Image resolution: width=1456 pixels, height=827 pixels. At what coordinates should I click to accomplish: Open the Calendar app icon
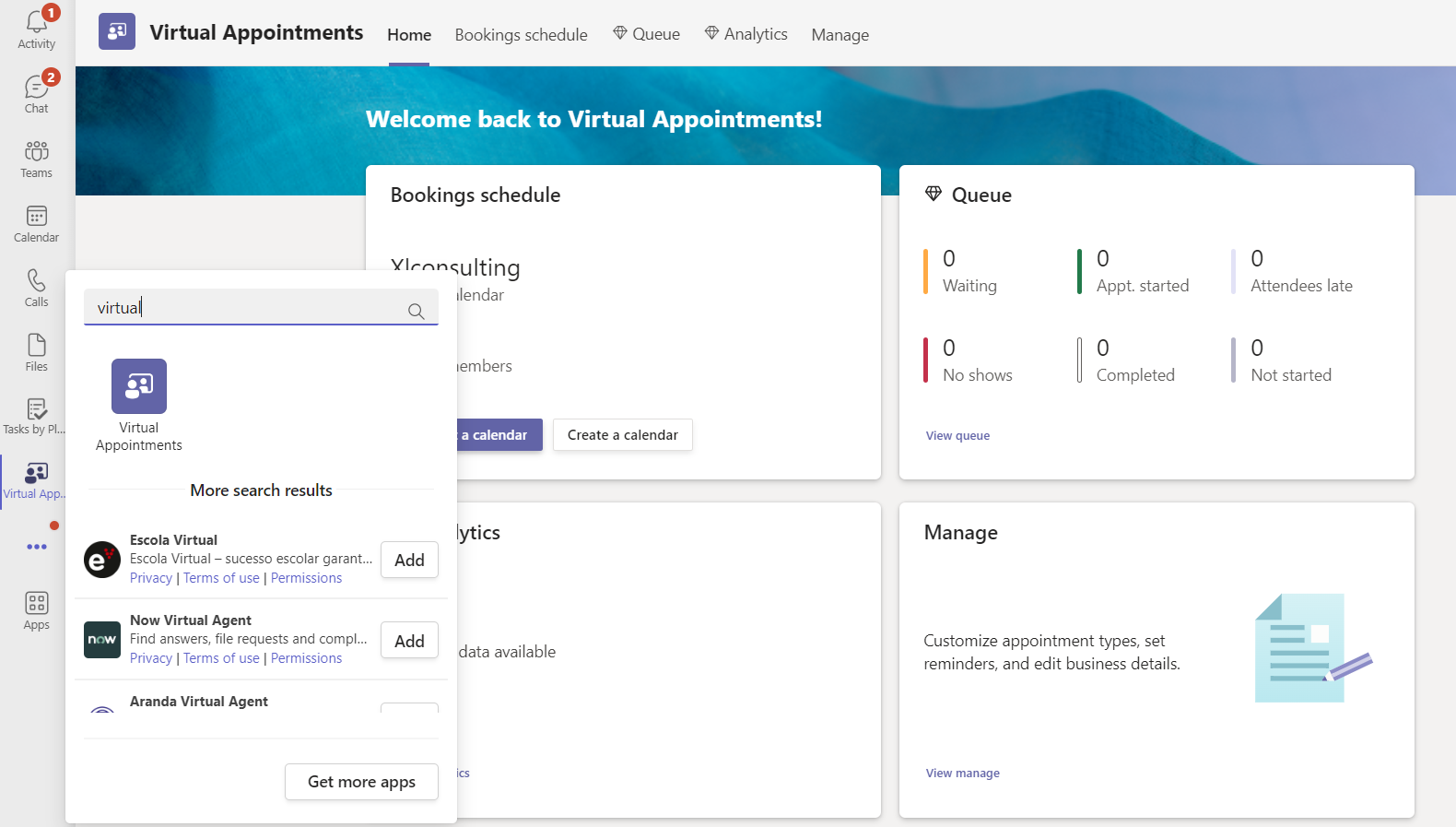36,223
